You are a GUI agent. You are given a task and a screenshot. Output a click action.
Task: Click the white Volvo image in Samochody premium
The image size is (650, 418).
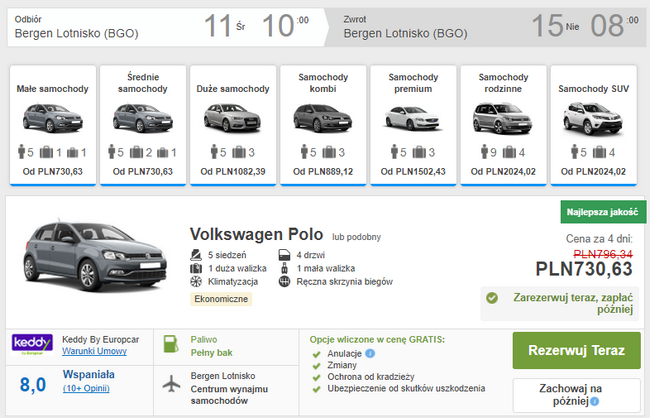click(x=412, y=119)
